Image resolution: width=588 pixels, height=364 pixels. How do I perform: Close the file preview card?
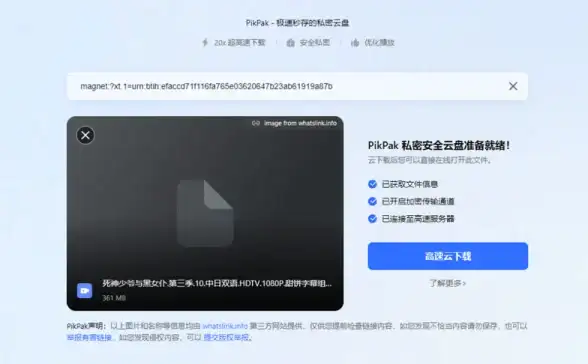[x=86, y=135]
